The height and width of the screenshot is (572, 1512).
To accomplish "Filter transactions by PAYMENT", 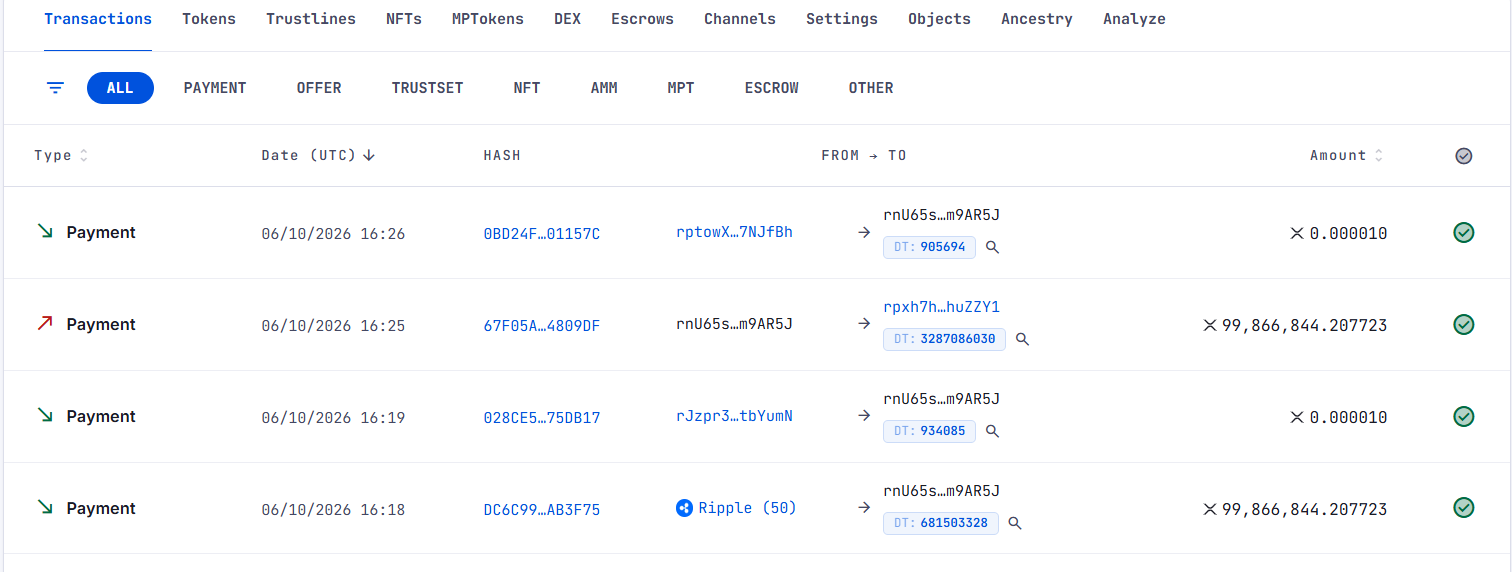I will [215, 88].
